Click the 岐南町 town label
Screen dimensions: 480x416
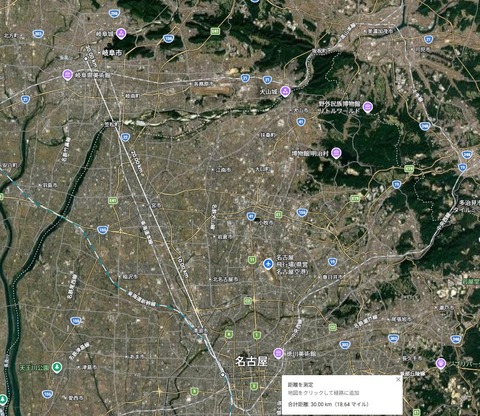[133, 96]
